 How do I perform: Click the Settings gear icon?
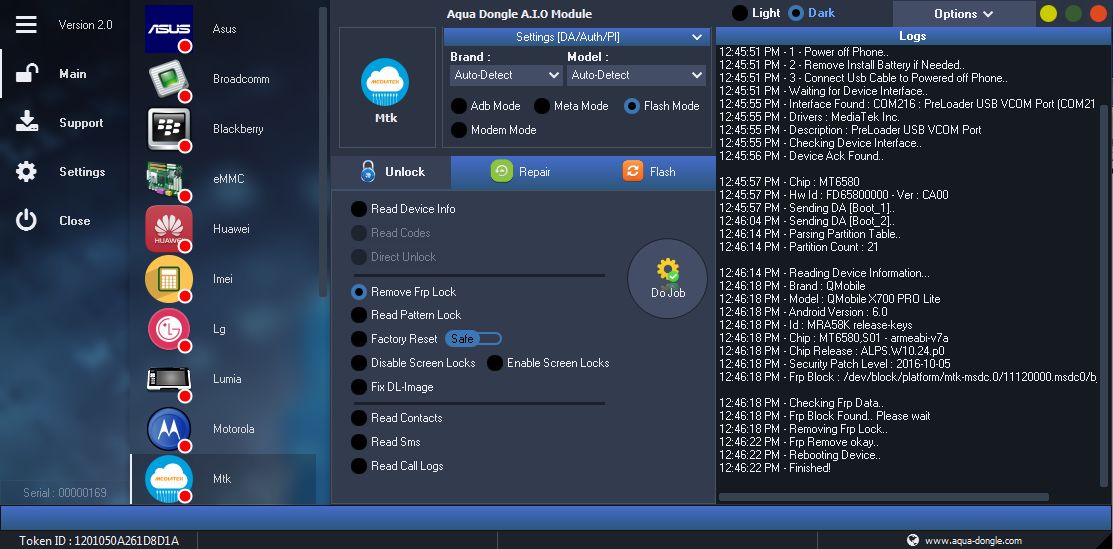coord(26,171)
